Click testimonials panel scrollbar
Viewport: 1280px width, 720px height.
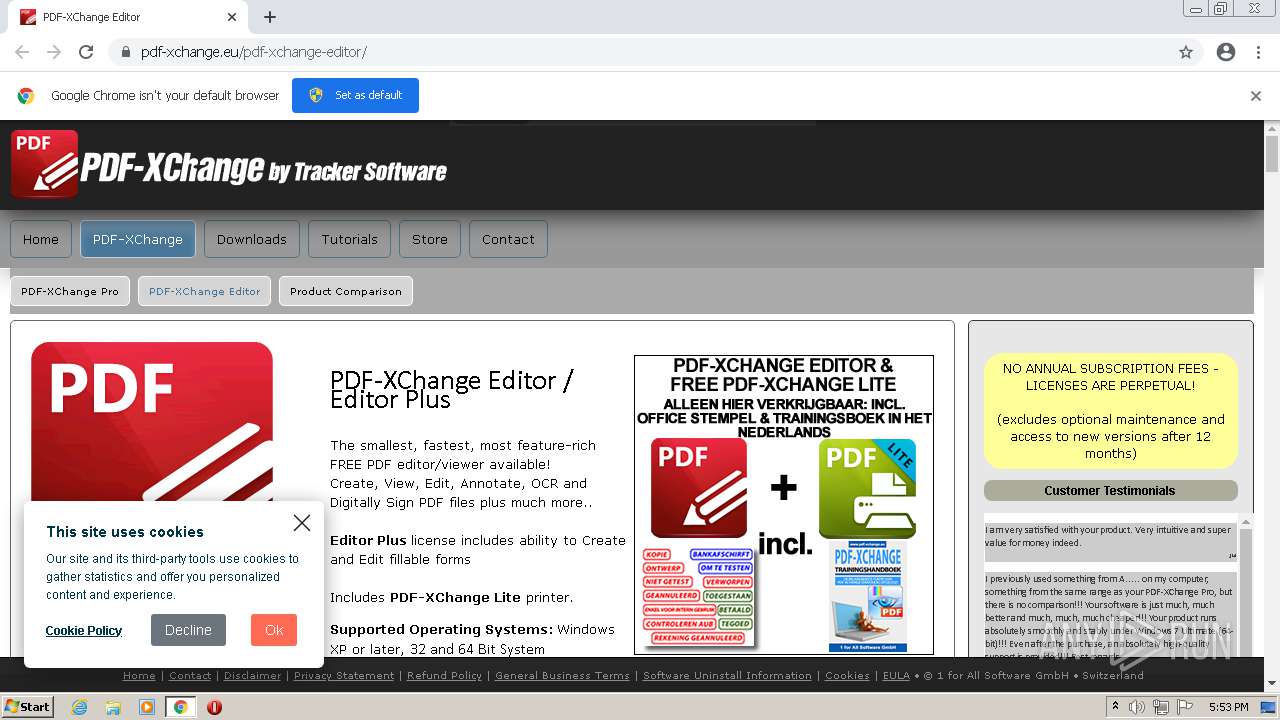[x=1244, y=590]
